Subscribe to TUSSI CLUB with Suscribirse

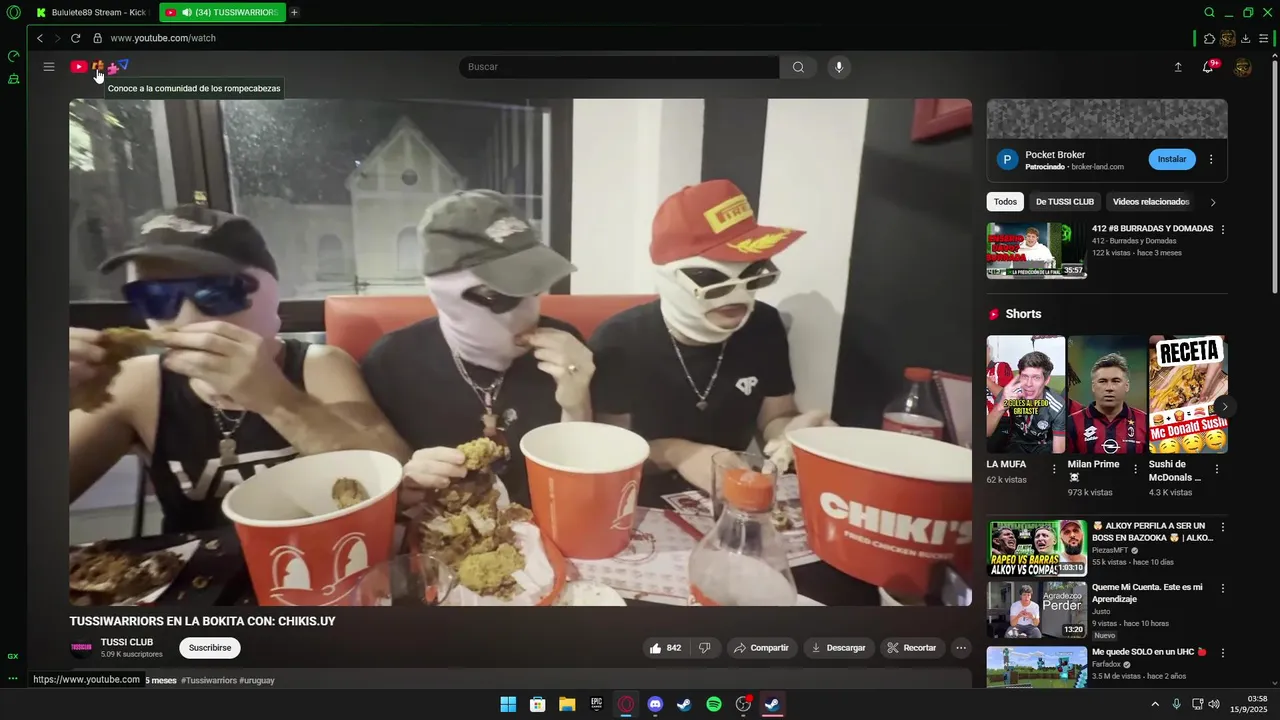(210, 648)
